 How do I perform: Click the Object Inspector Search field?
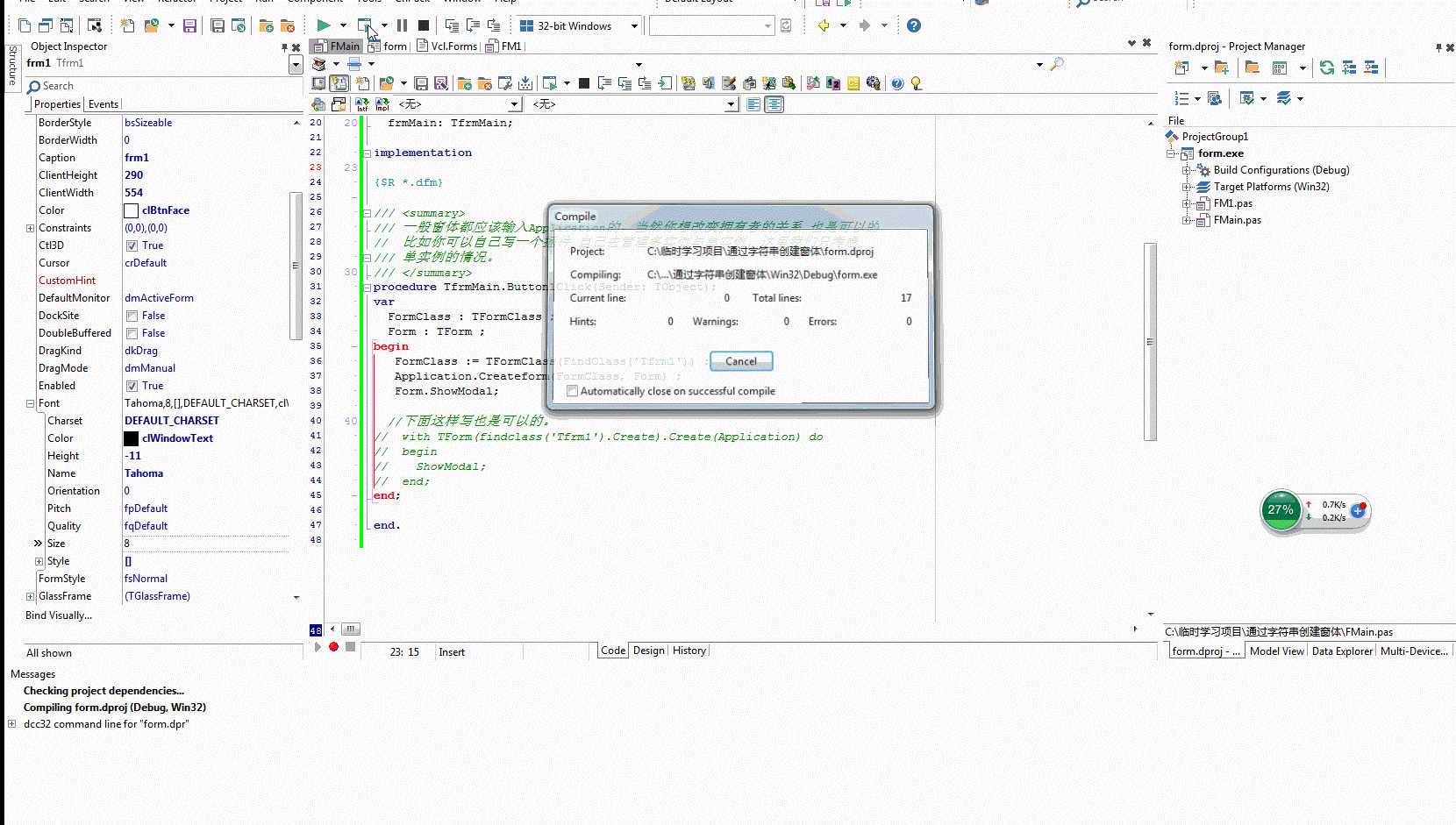coord(163,86)
